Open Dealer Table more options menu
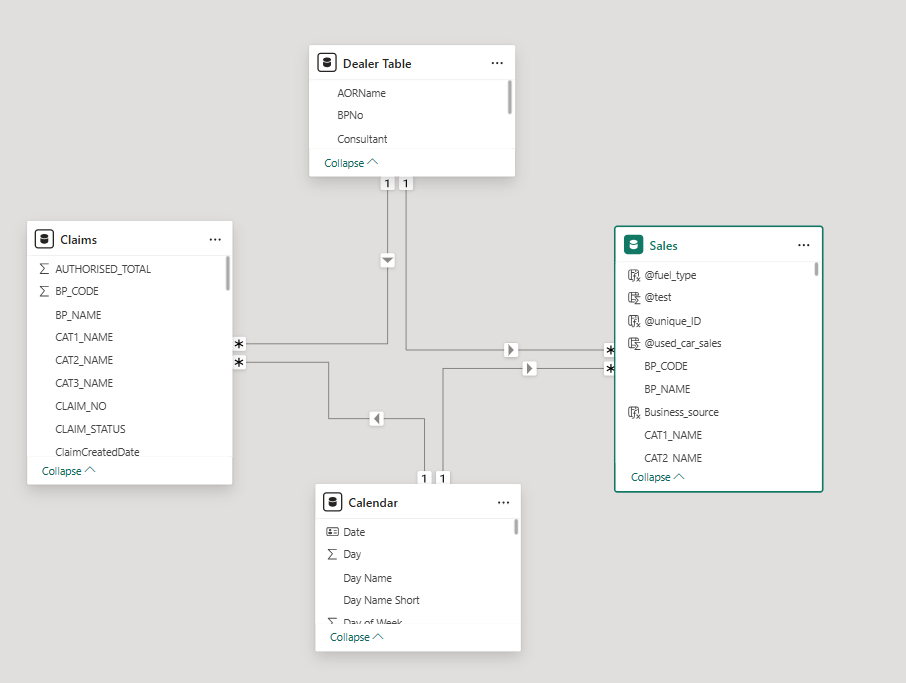This screenshot has width=906, height=683. tap(497, 63)
